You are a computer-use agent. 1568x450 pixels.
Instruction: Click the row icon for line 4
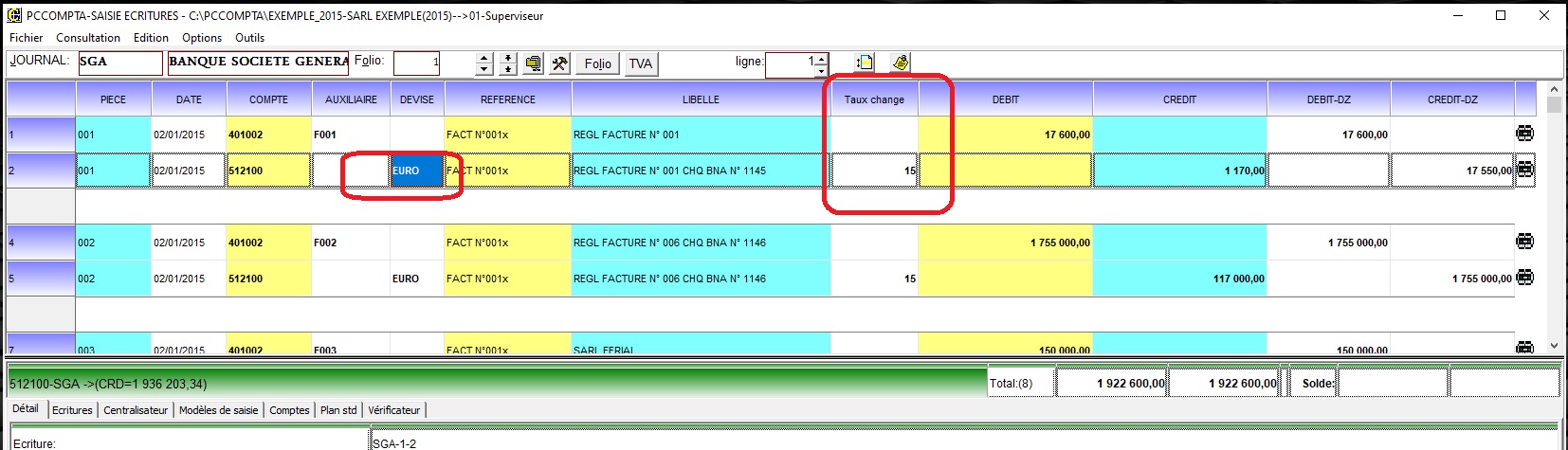1524,243
